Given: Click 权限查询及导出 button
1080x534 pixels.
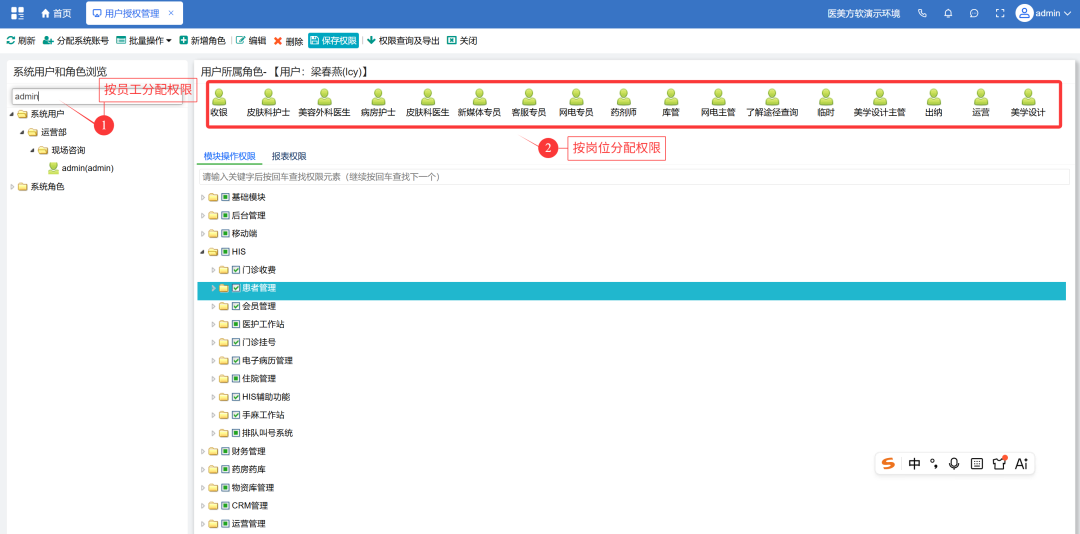Looking at the screenshot, I should [x=404, y=41].
